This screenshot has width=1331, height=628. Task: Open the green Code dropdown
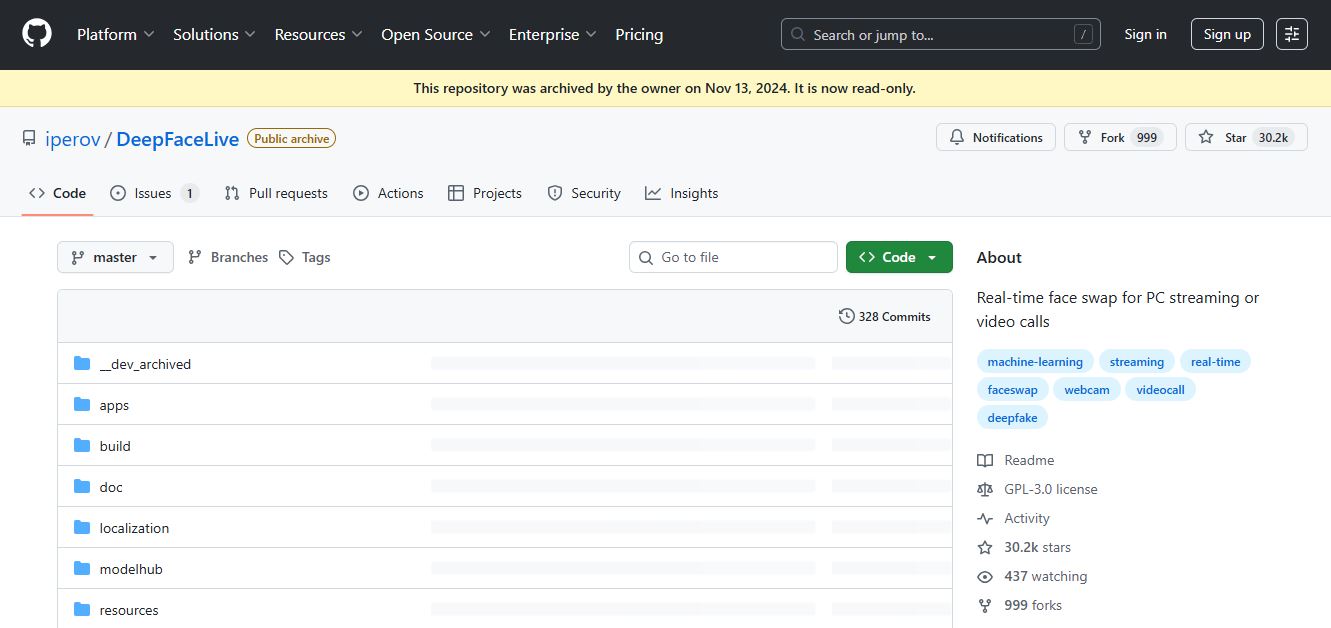898,257
